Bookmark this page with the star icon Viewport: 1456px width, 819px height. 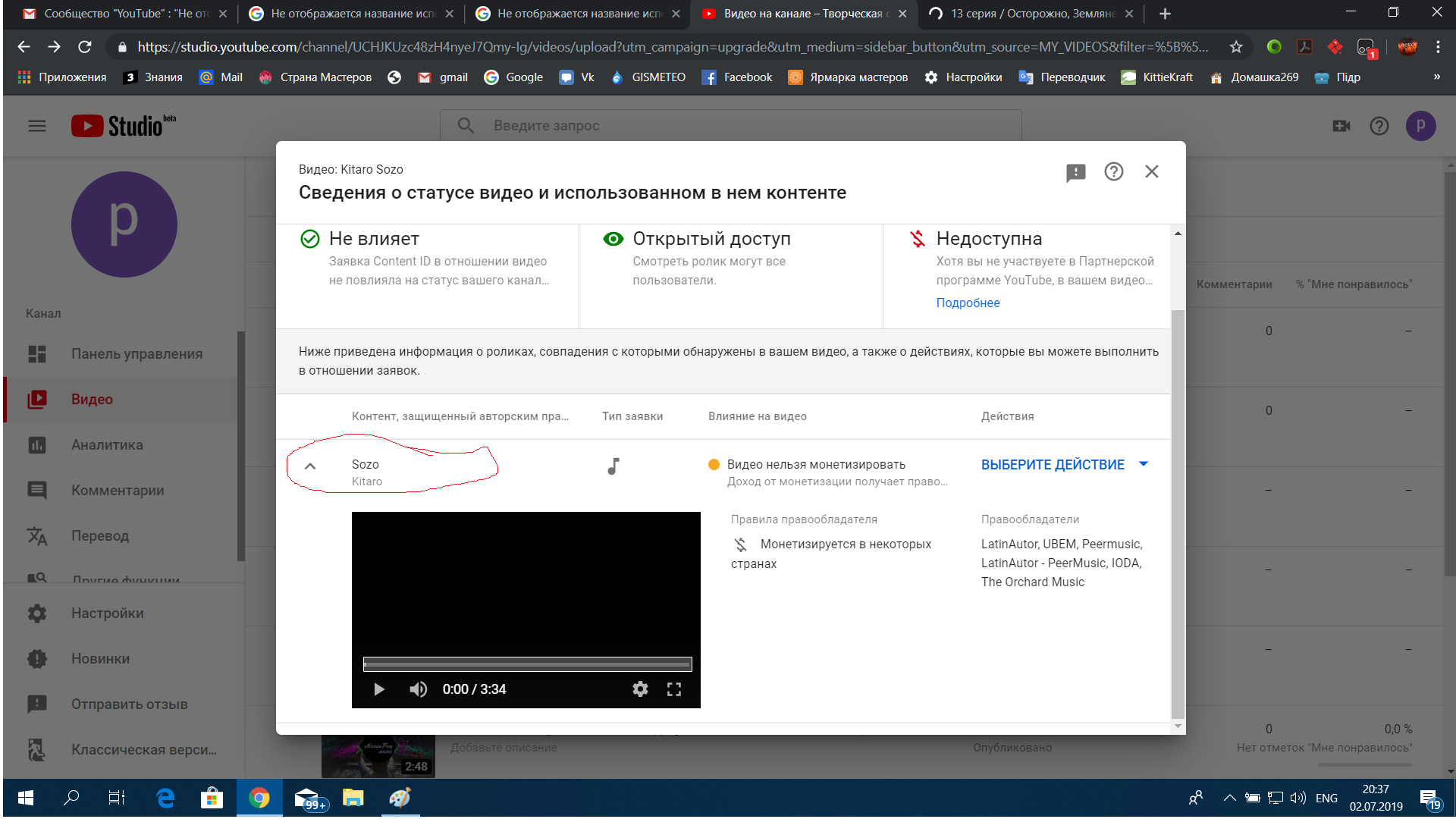click(x=1236, y=47)
